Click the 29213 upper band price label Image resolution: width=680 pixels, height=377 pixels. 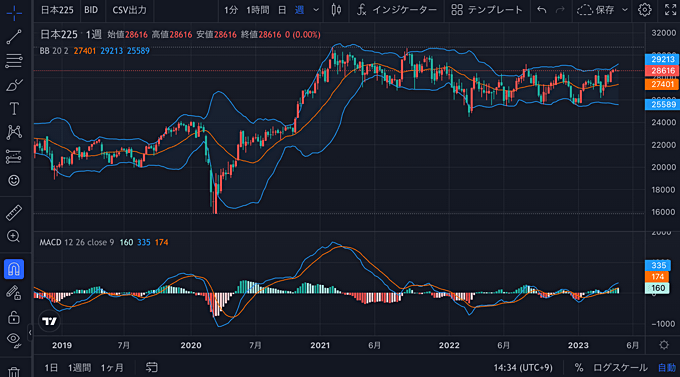[x=662, y=59]
